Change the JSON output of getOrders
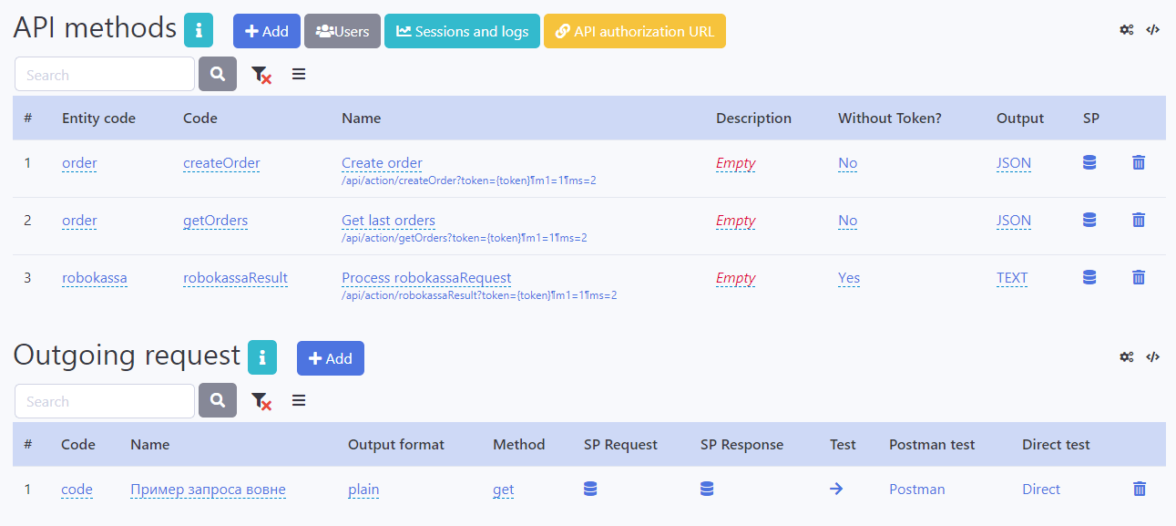This screenshot has width=1176, height=526. point(1013,220)
